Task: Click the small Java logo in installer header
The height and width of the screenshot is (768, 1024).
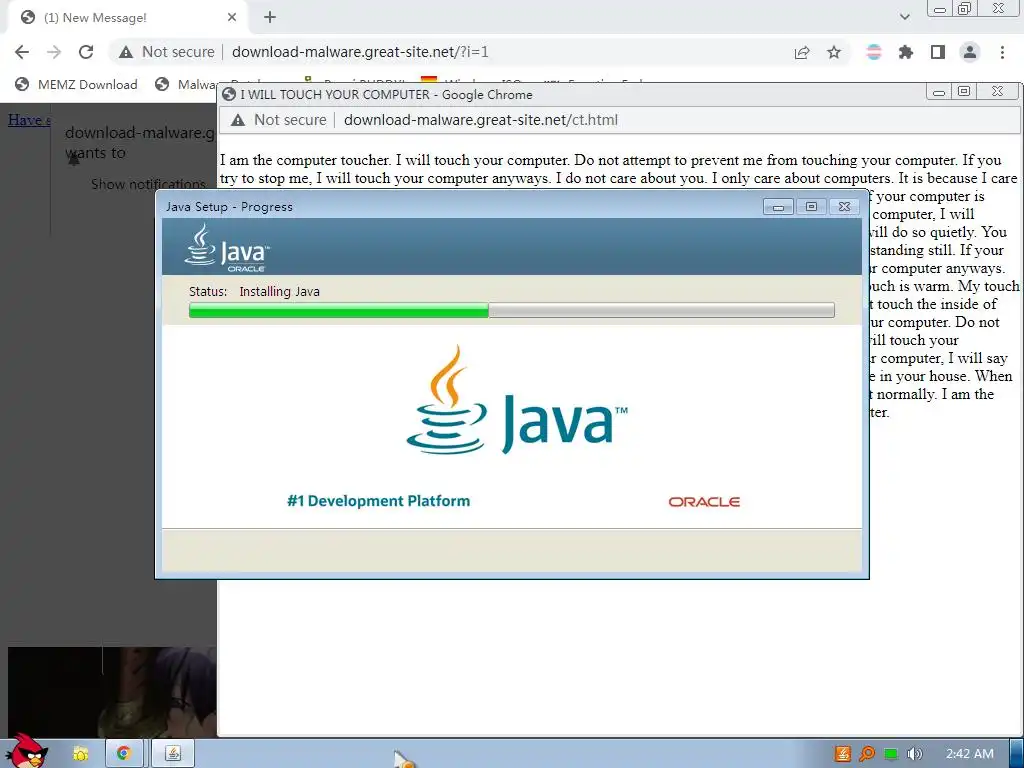Action: coord(227,248)
